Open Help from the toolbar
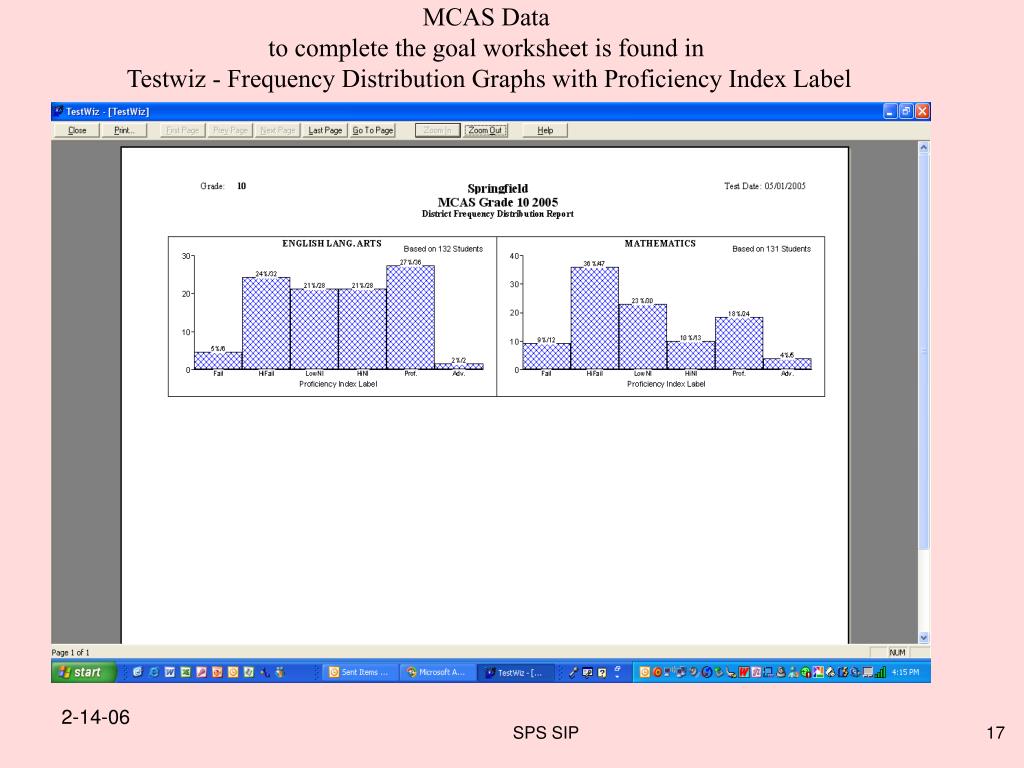 (x=545, y=131)
